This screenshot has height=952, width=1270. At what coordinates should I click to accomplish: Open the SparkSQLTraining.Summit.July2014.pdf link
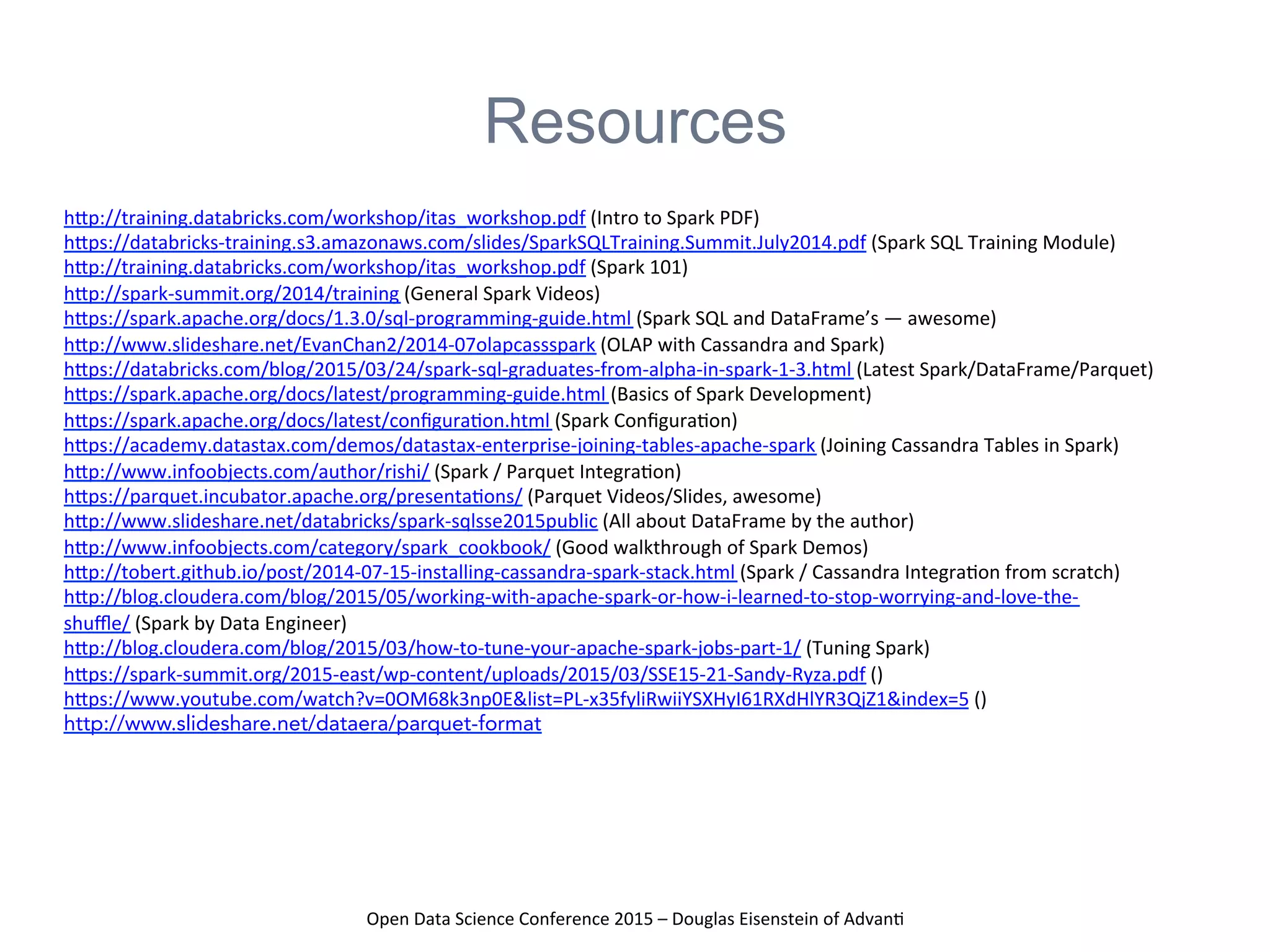coord(465,243)
